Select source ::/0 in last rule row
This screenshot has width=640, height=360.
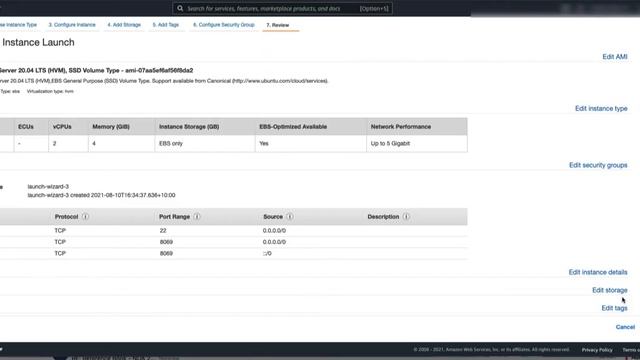[x=267, y=253]
